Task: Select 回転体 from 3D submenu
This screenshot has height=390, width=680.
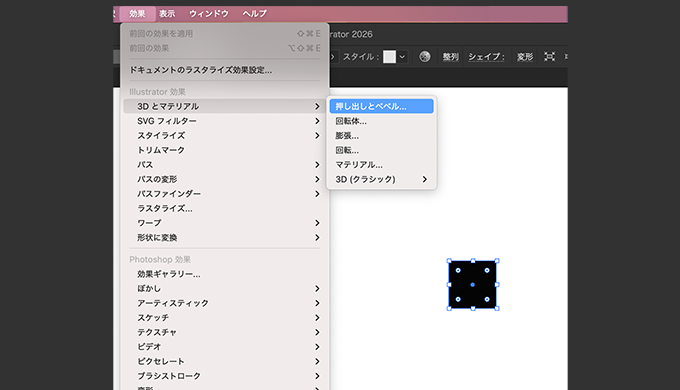Action: pos(381,121)
